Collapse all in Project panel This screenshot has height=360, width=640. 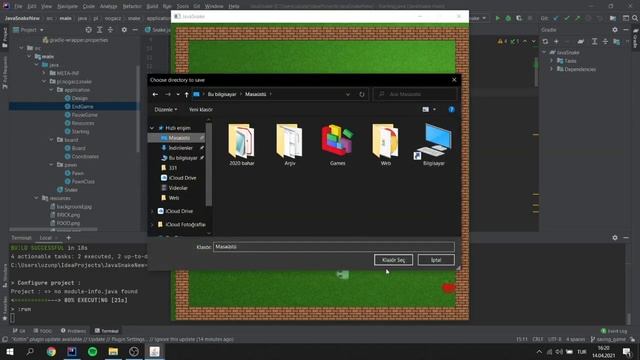pyautogui.click(x=110, y=30)
